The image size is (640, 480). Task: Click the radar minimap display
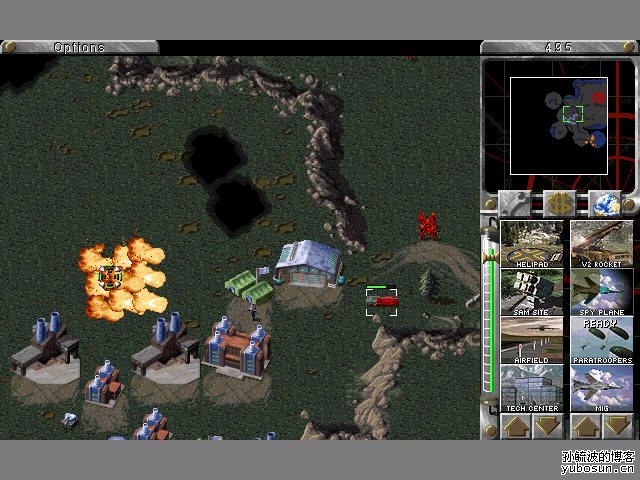click(x=559, y=126)
